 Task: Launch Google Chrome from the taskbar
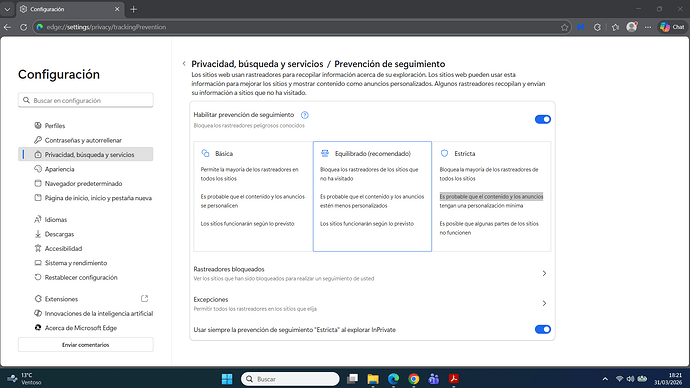[x=413, y=379]
